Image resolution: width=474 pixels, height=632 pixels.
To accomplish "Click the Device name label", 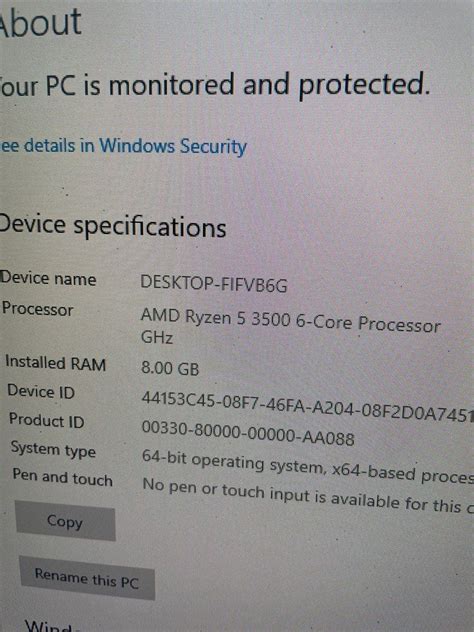I will point(48,279).
